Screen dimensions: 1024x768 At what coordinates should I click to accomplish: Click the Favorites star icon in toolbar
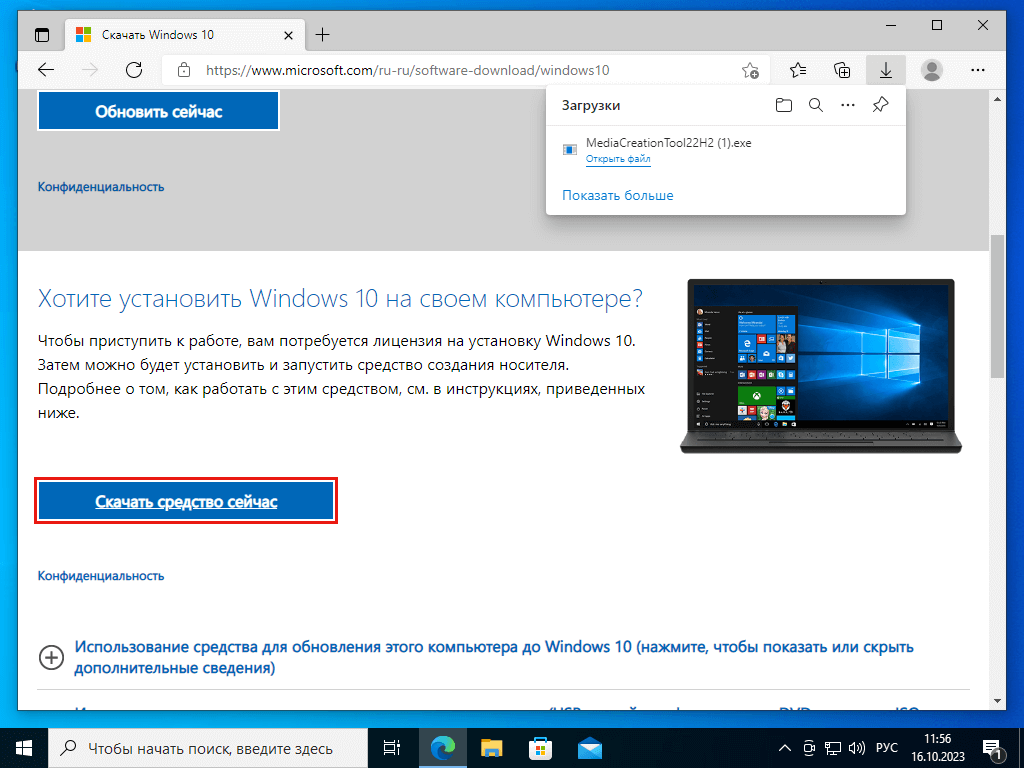(x=798, y=70)
